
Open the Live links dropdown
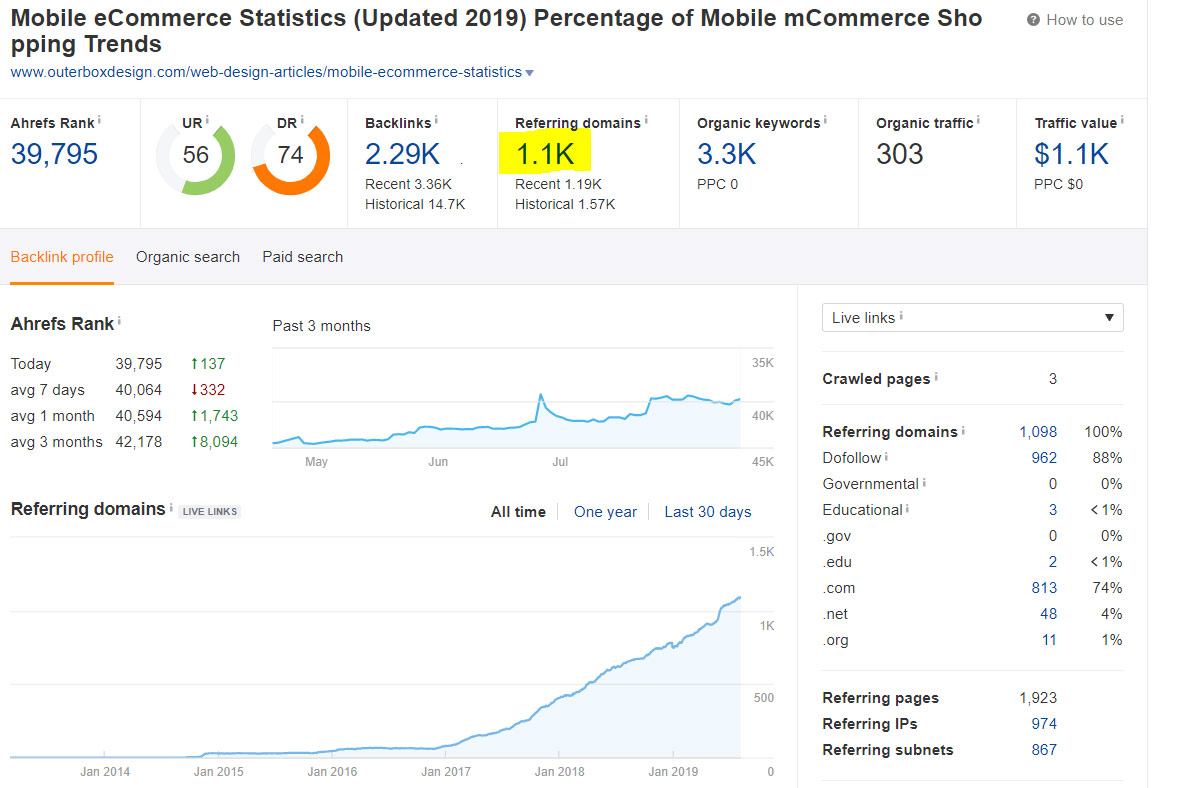(x=971, y=317)
